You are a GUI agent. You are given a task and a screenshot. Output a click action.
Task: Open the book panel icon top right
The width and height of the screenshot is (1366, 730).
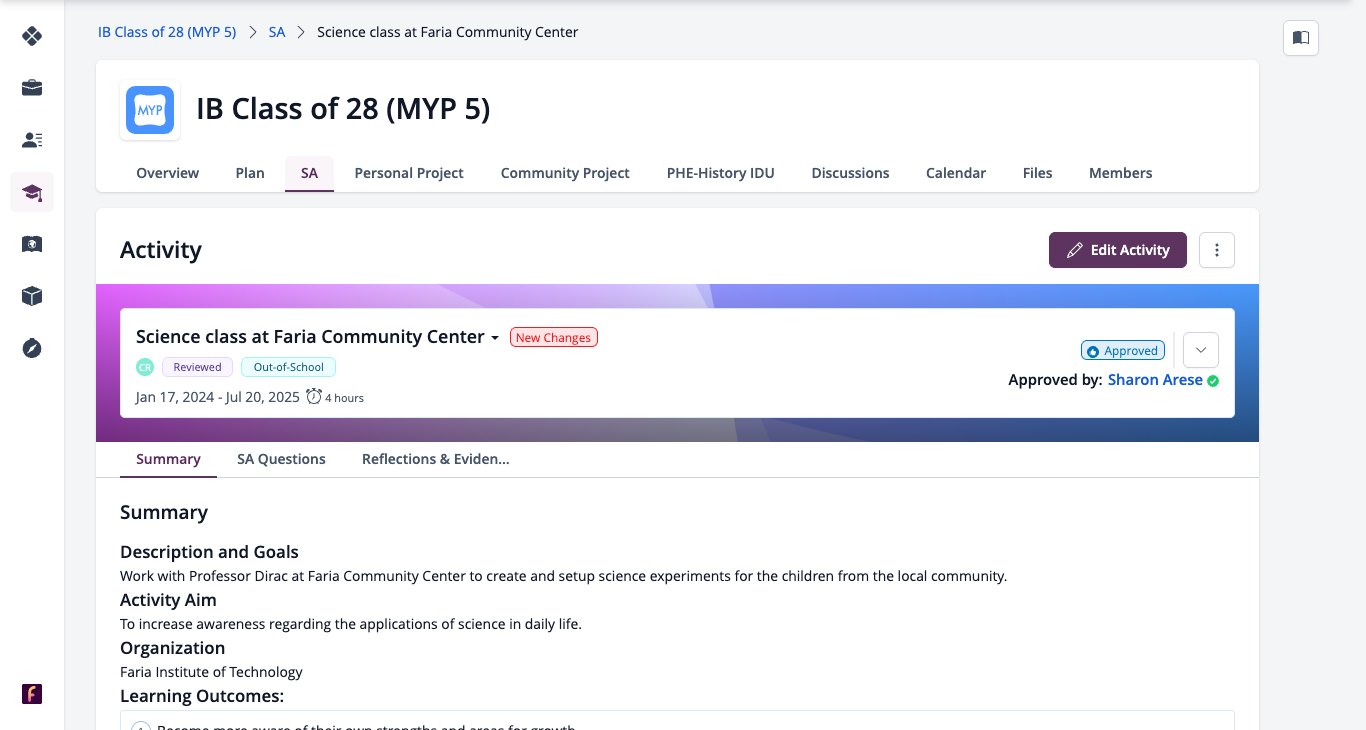pos(1301,38)
